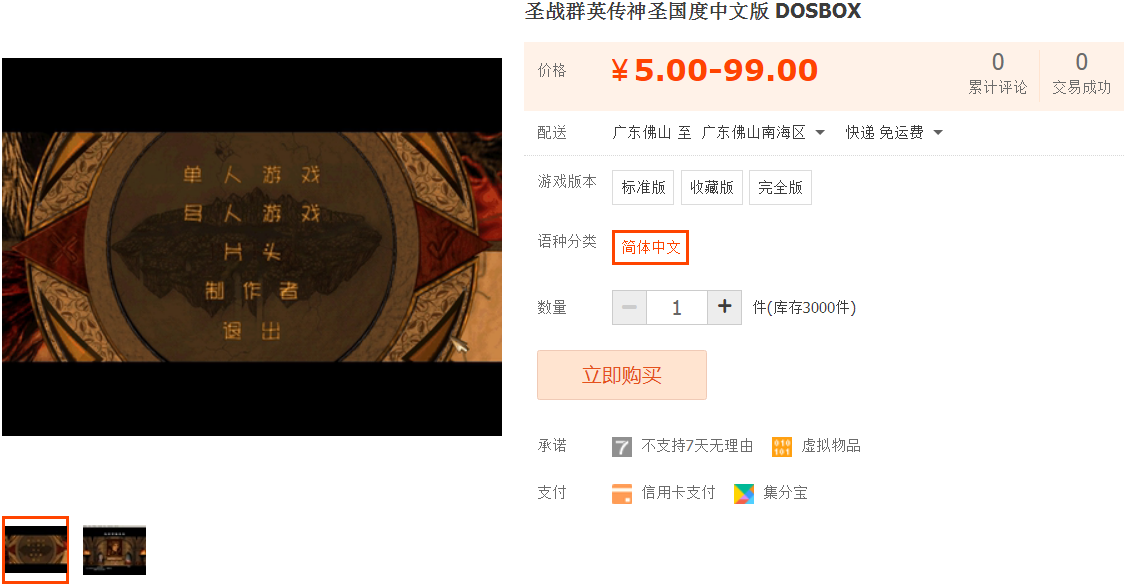
Task: Click the quantity input field
Action: click(677, 307)
